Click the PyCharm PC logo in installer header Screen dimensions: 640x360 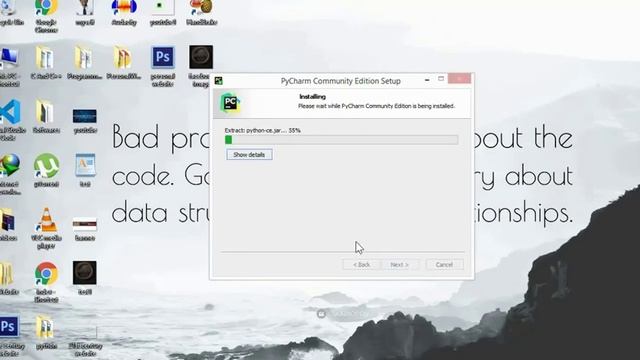pyautogui.click(x=230, y=102)
